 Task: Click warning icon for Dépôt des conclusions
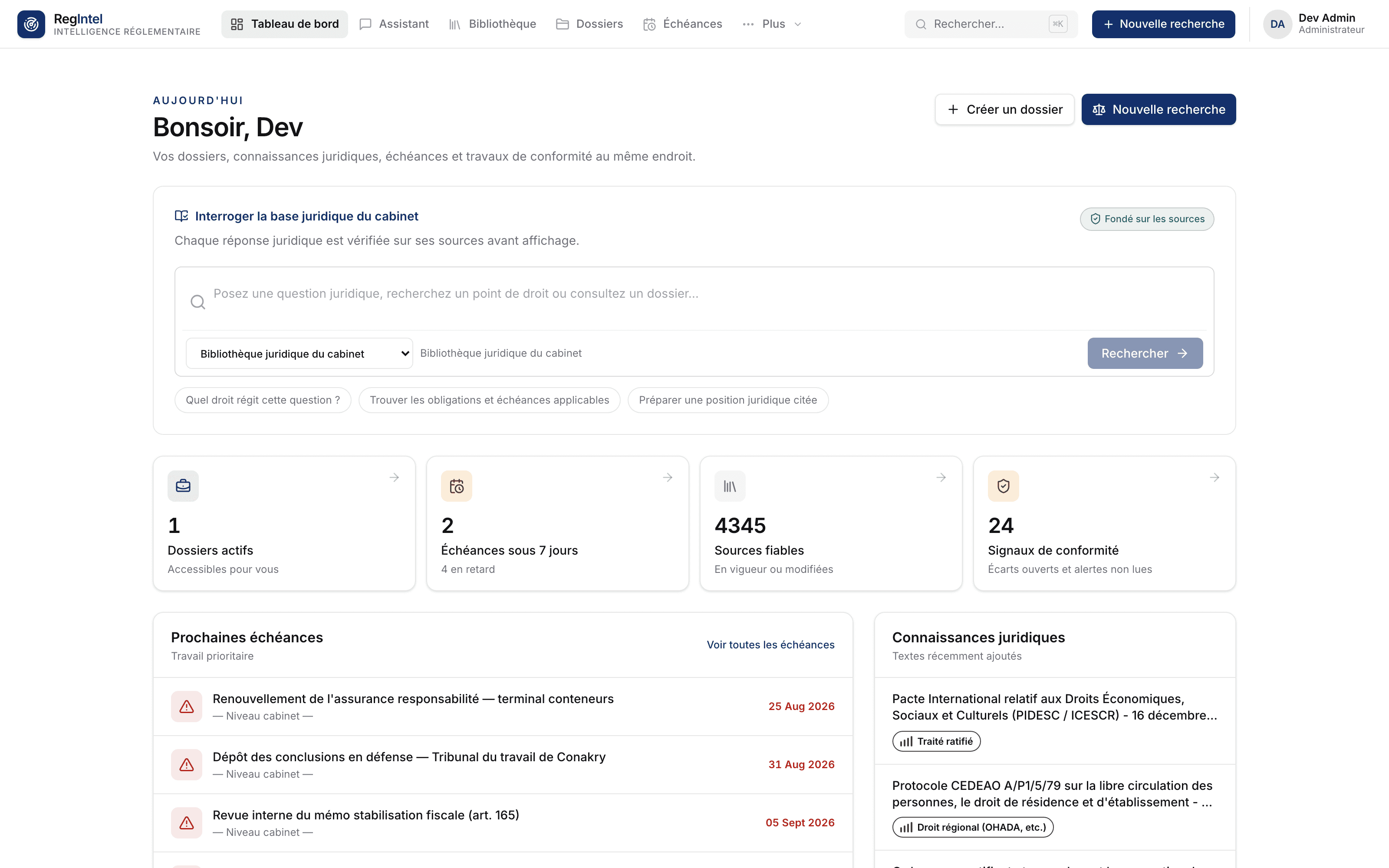coord(187,765)
